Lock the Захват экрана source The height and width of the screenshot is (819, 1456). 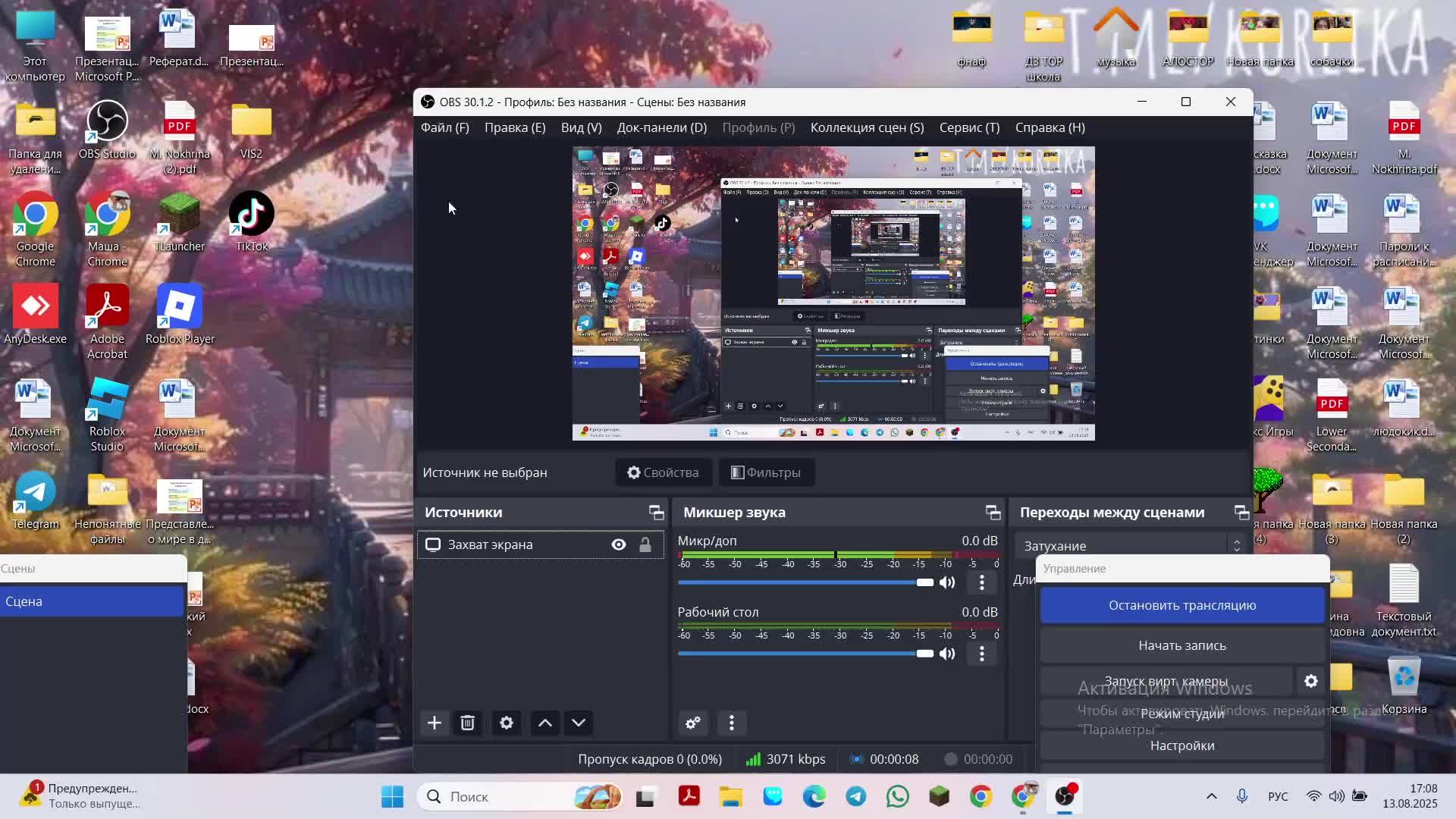point(645,544)
